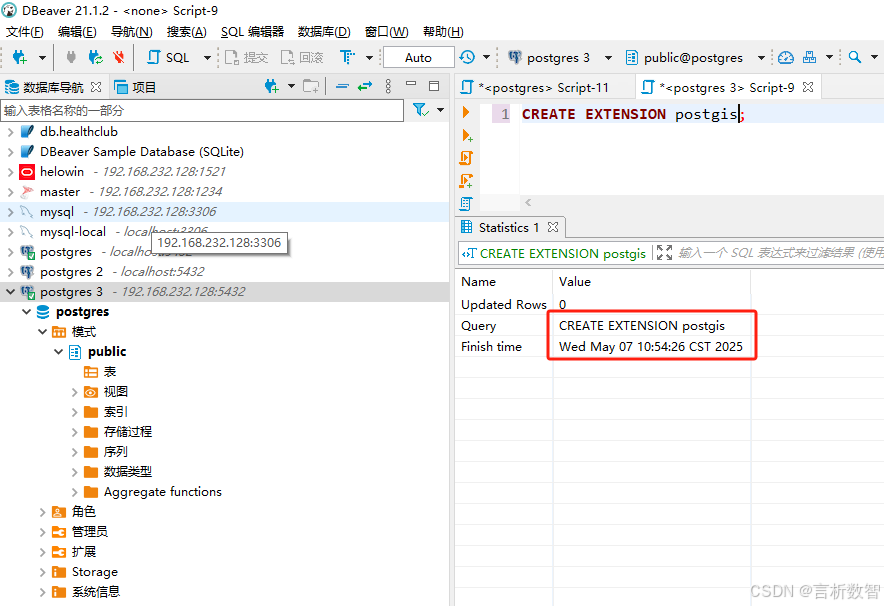Select the Auto commit mode box
Viewport: 884px width, 606px height.
pyautogui.click(x=418, y=57)
